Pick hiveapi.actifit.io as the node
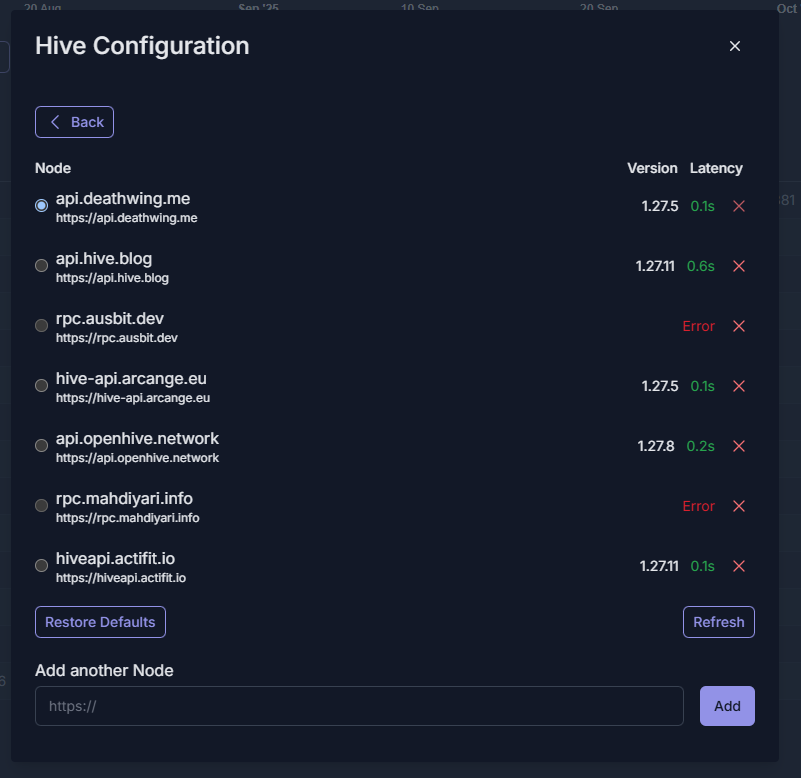 pyautogui.click(x=41, y=566)
